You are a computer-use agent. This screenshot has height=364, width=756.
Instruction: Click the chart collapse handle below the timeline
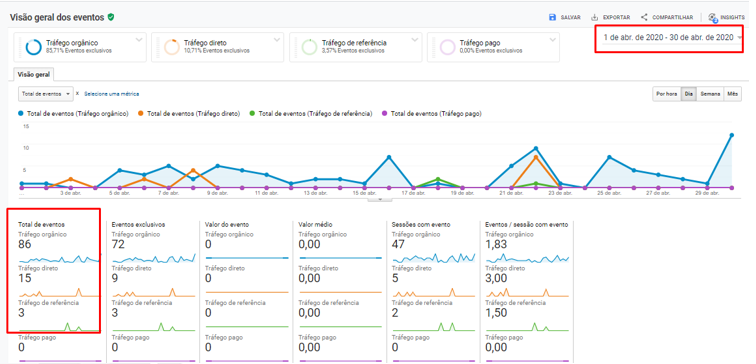click(x=380, y=199)
